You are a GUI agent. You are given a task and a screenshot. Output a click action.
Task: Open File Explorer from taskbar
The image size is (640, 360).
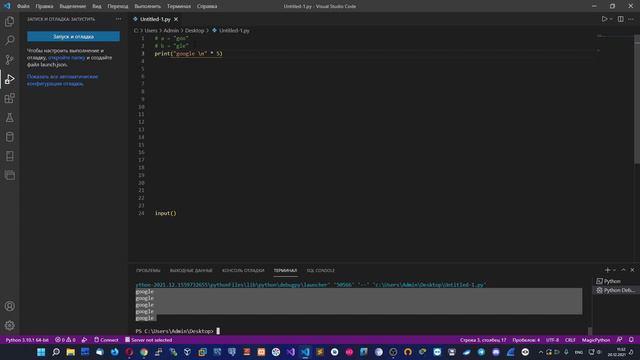[x=70, y=352]
